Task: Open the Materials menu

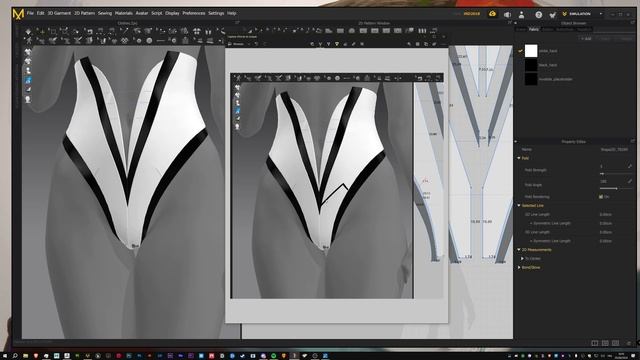Action: [x=124, y=13]
